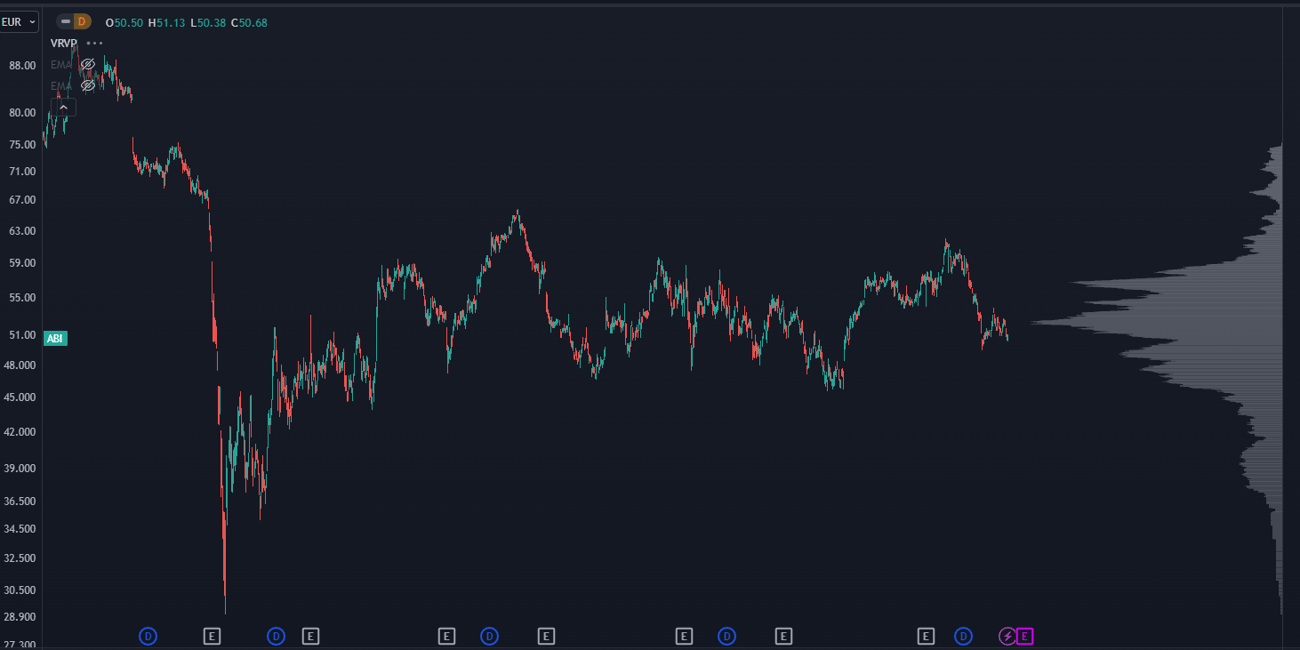Collapse the indicator legend with the chevron

(63, 107)
